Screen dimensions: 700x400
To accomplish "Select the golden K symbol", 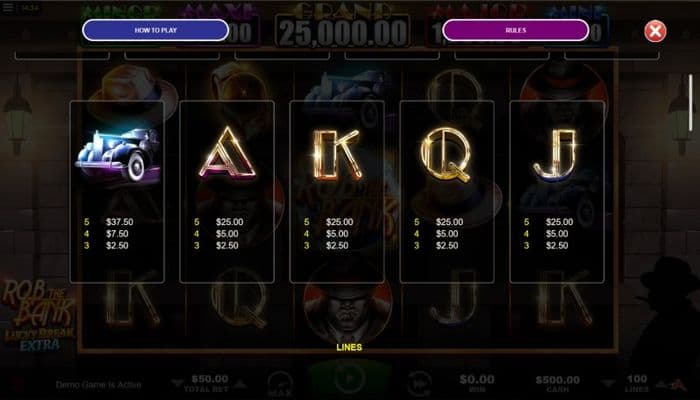I will [337, 154].
